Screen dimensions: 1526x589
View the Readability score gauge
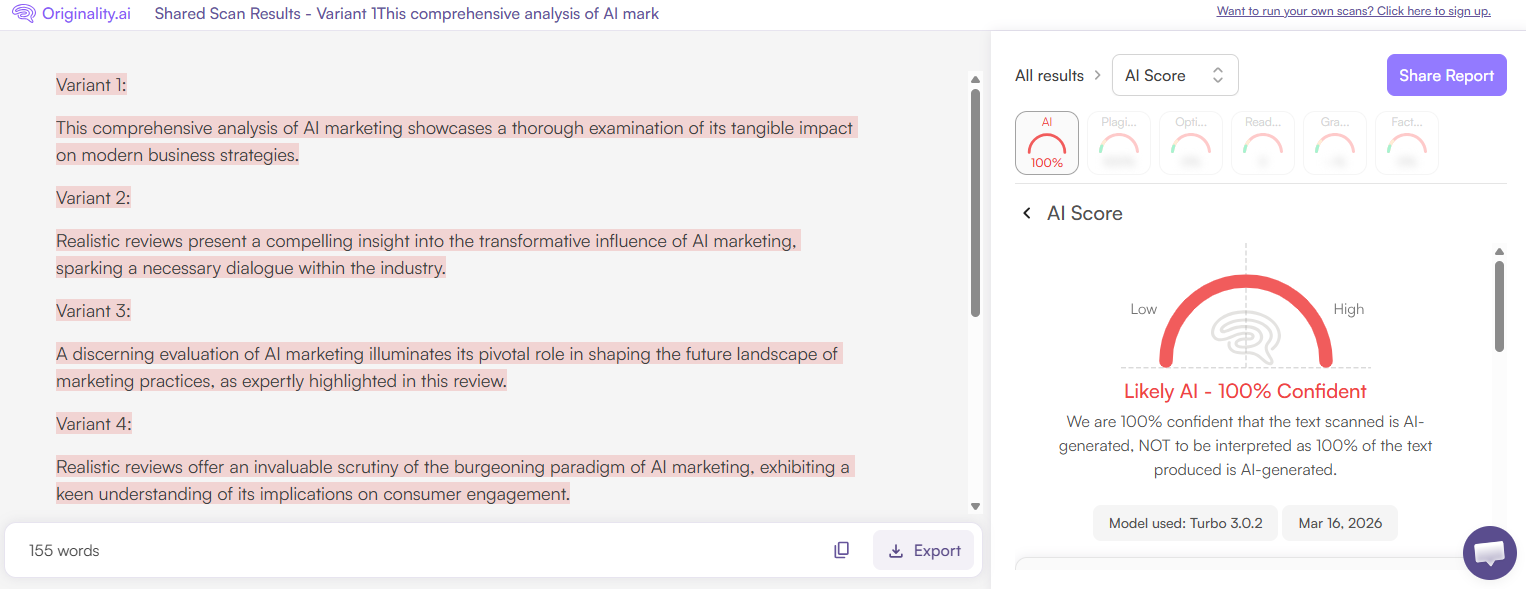click(x=1262, y=142)
